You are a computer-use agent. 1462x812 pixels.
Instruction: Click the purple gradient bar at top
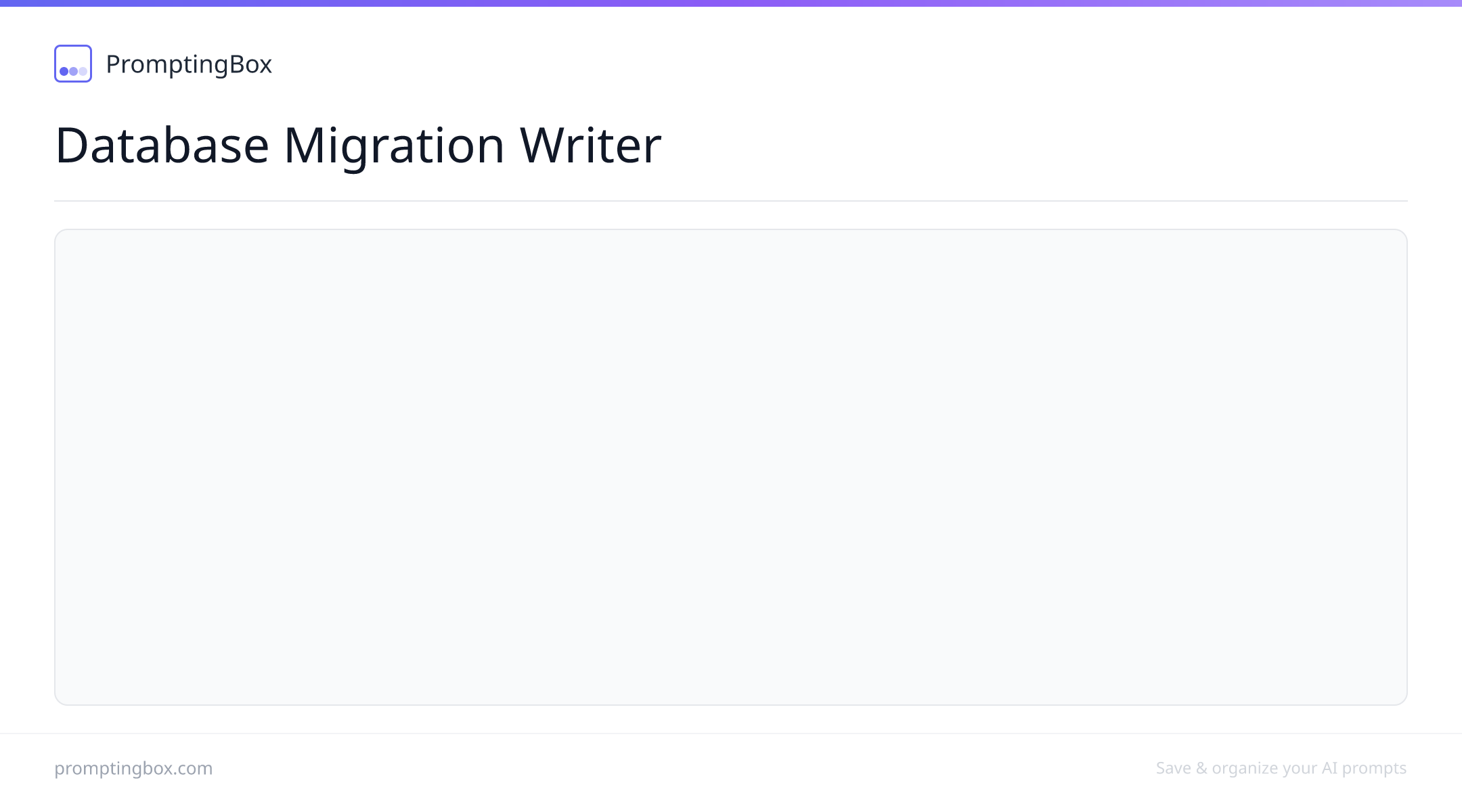point(731,3)
